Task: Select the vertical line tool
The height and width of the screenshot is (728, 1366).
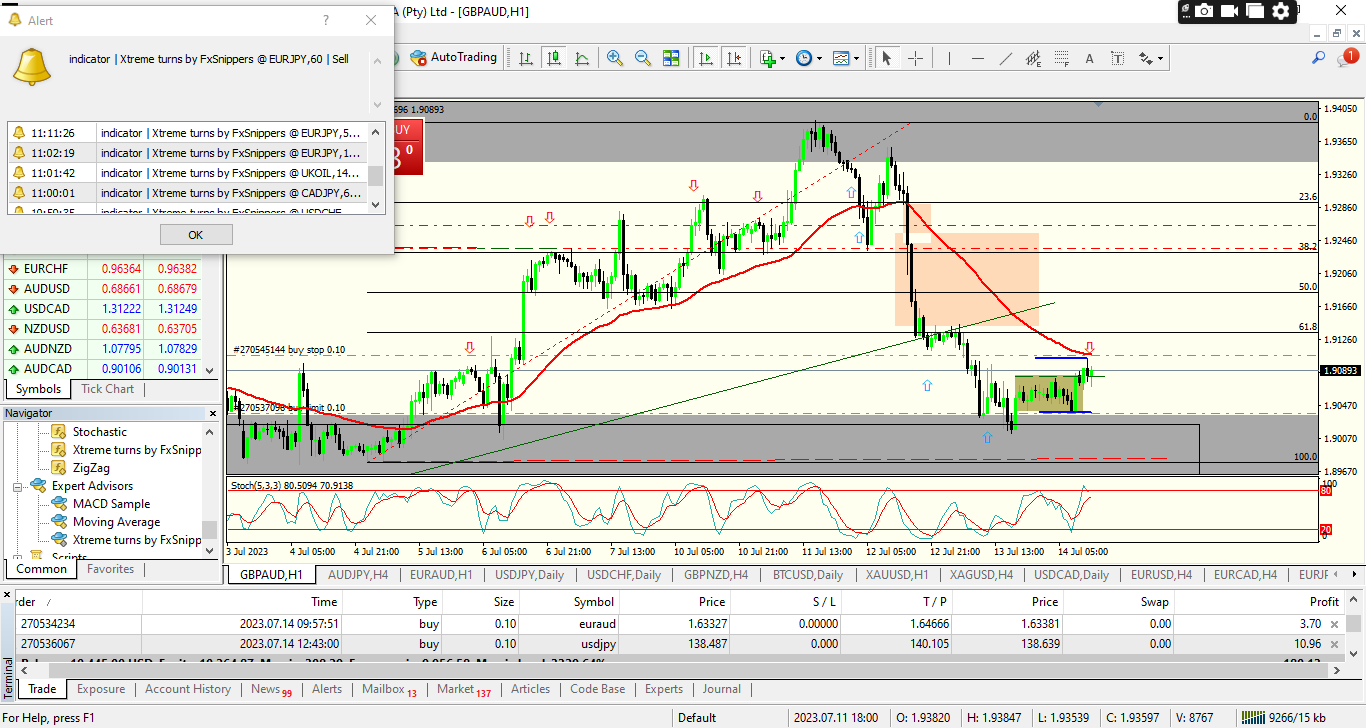Action: pos(949,58)
